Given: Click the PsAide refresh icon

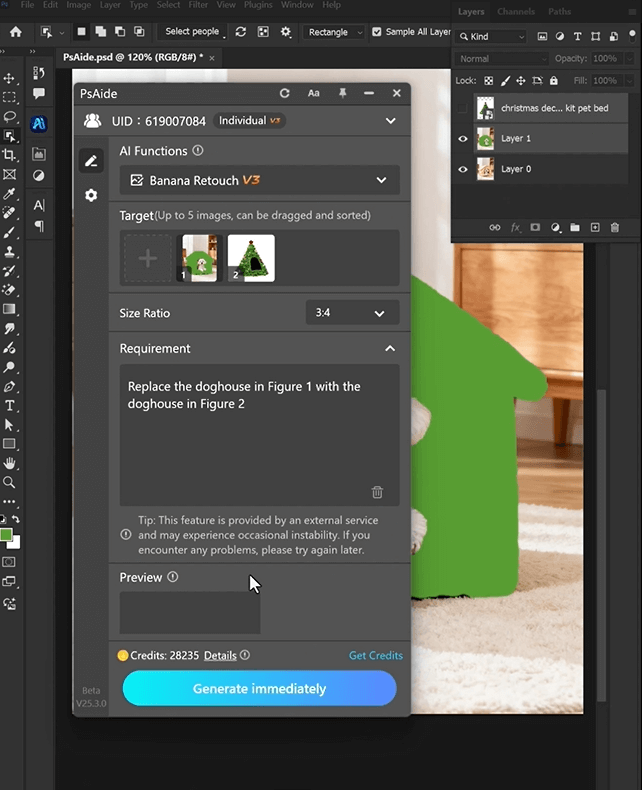Looking at the screenshot, I should (285, 93).
